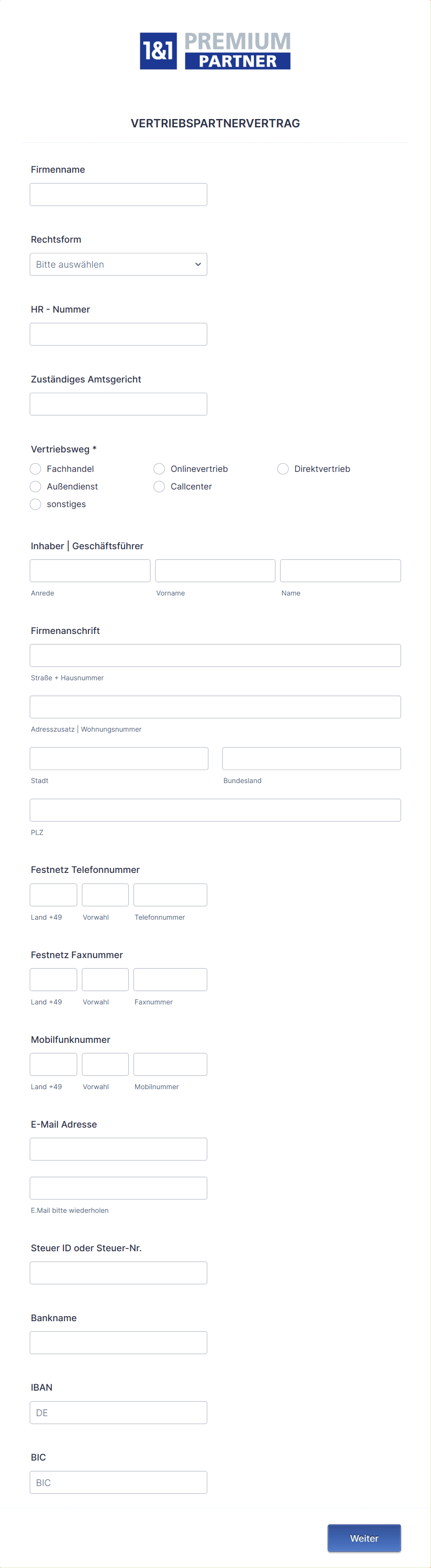The width and height of the screenshot is (431, 1568).
Task: Click into the HR - Nummer field
Action: 118,334
